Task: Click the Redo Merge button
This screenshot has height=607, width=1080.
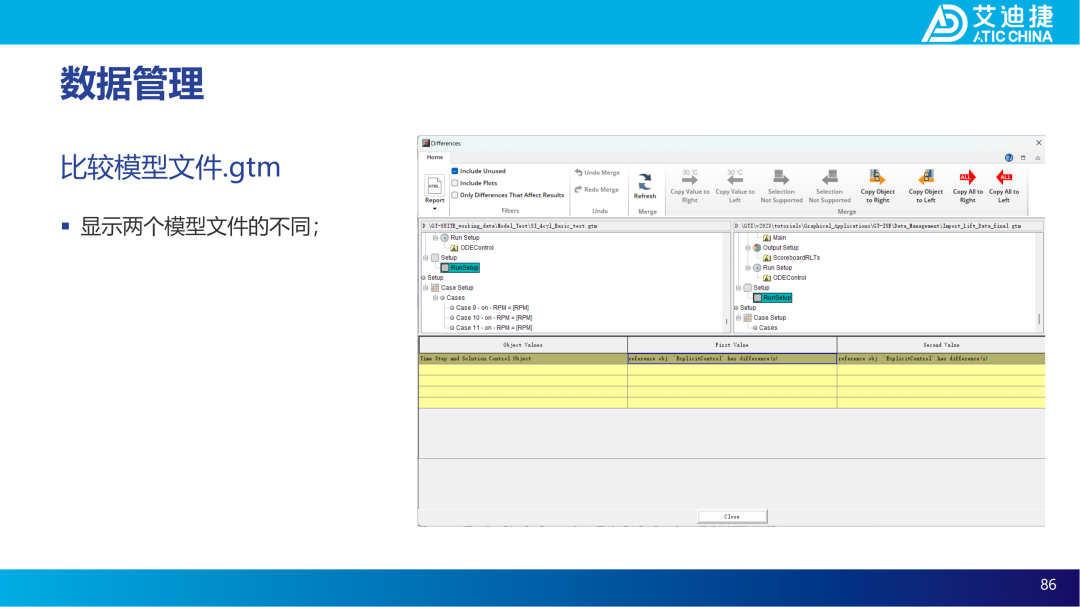Action: click(596, 189)
